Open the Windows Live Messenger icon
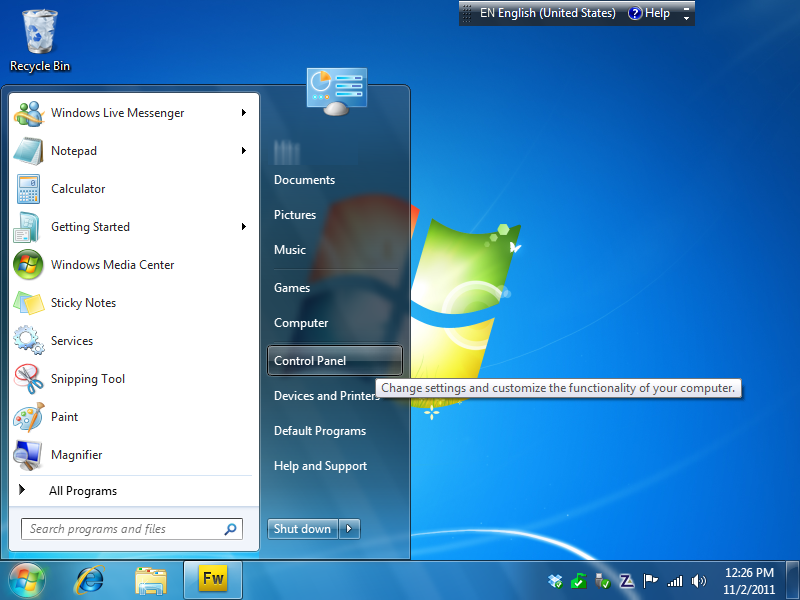The height and width of the screenshot is (600, 800). tap(29, 113)
